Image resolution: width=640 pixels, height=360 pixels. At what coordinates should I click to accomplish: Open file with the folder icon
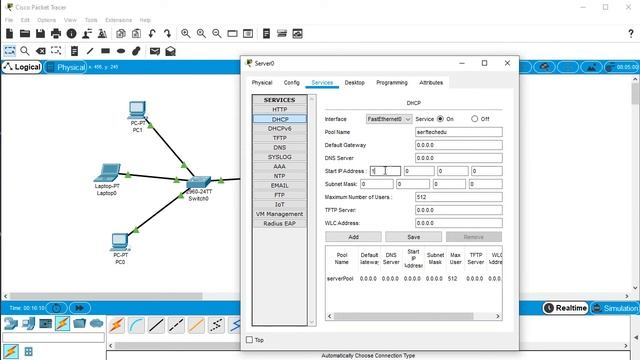pos(25,33)
